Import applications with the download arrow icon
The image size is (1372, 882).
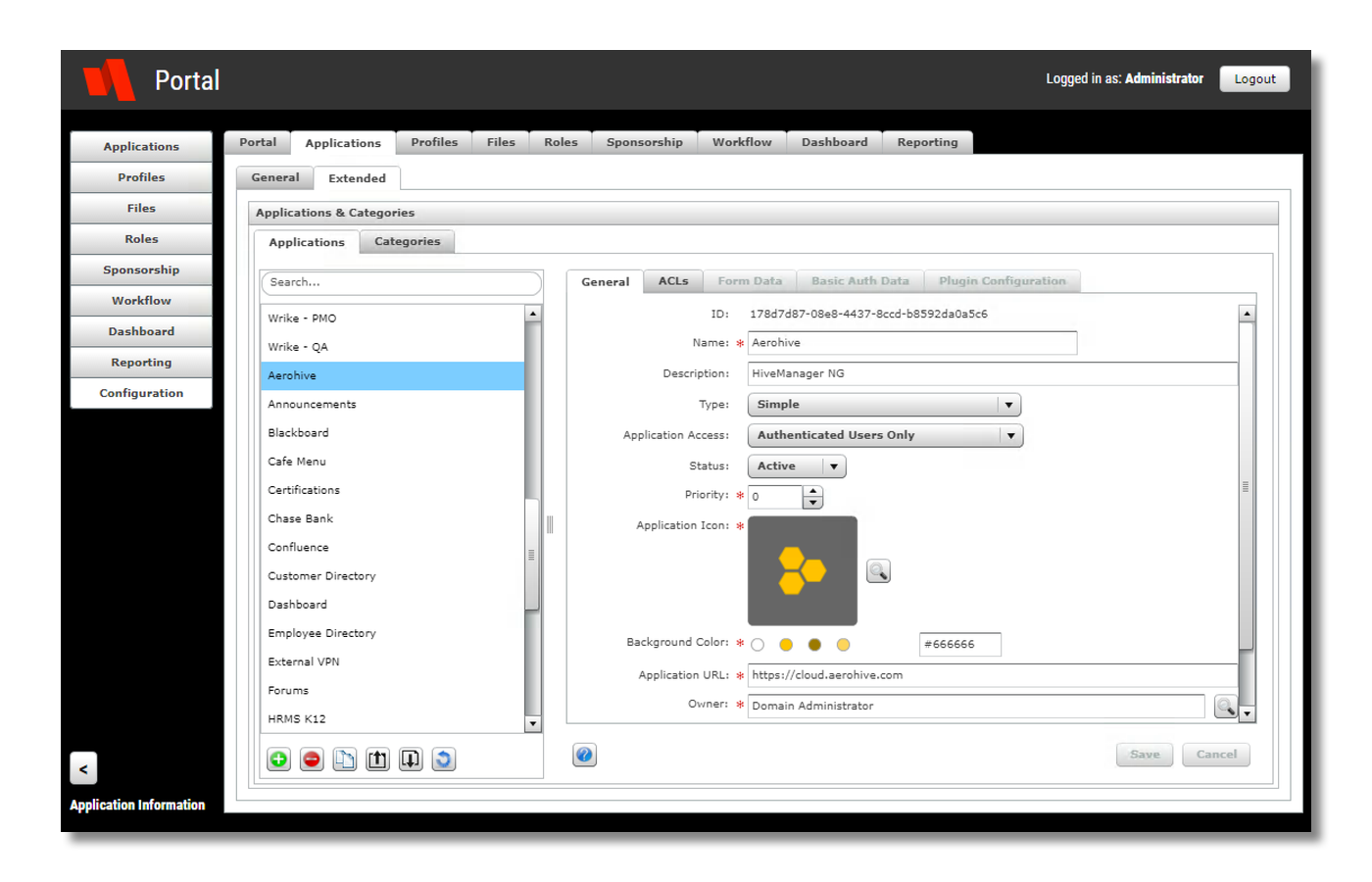[x=411, y=759]
